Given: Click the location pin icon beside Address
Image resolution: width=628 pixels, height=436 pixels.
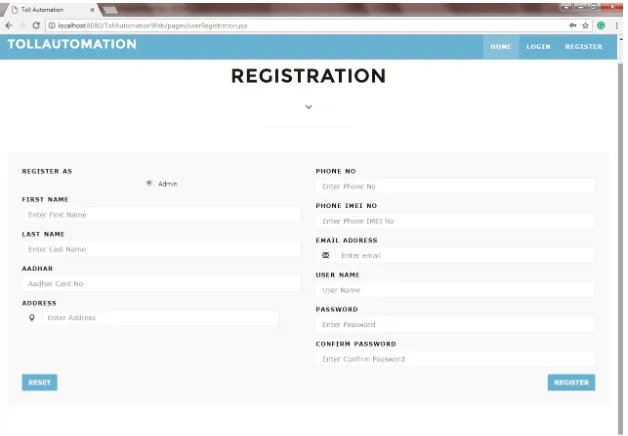Looking at the screenshot, I should click(x=32, y=318).
